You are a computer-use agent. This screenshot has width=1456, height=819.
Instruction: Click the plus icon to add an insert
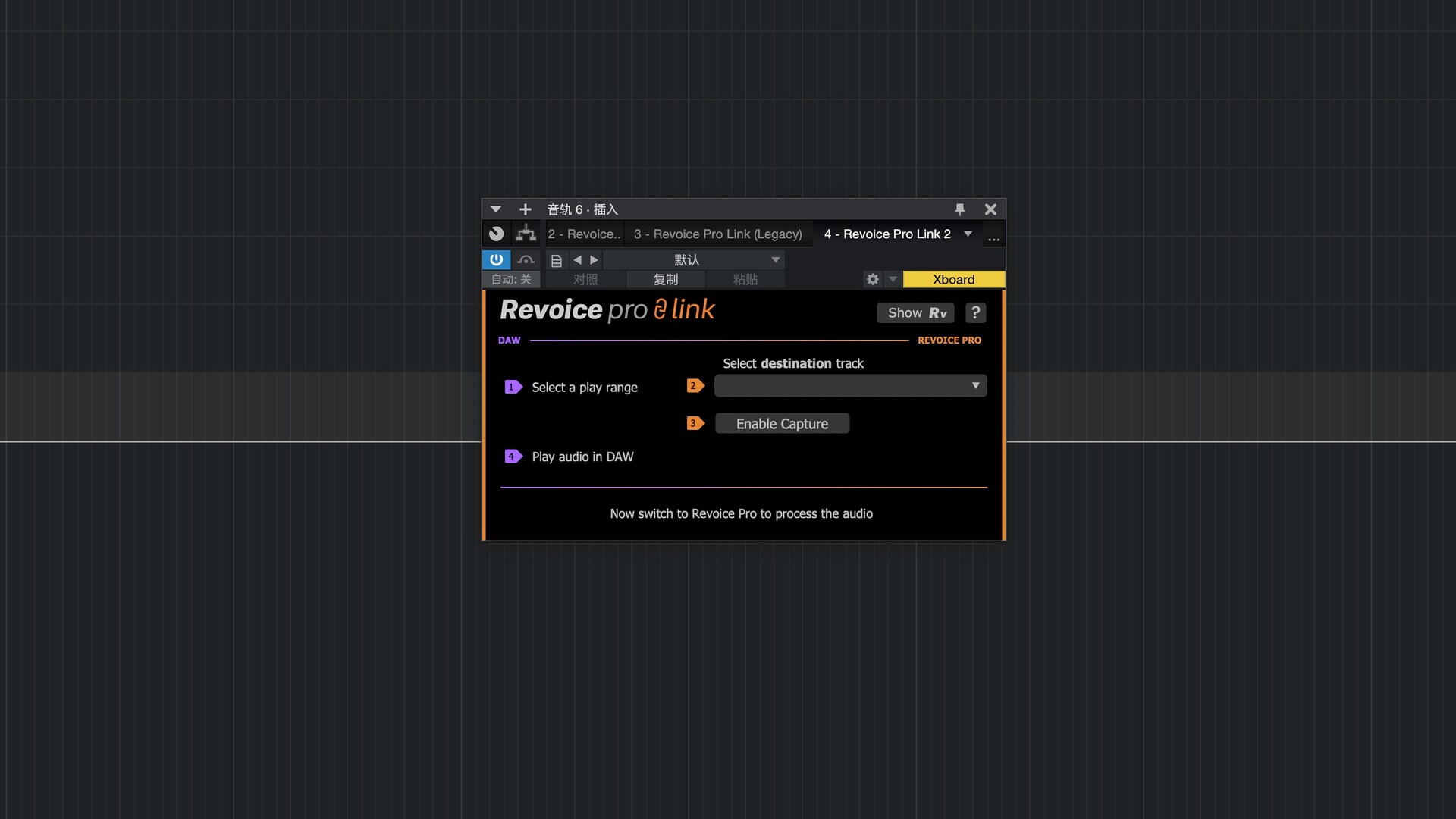point(525,209)
